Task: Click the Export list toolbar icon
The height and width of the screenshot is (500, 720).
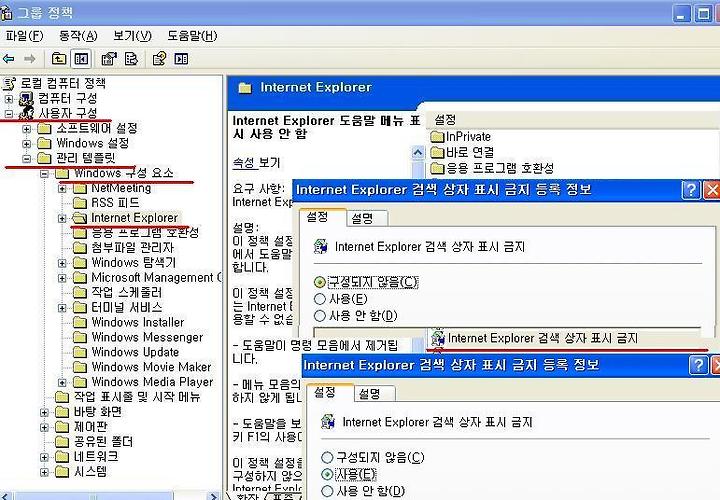Action: [x=131, y=59]
